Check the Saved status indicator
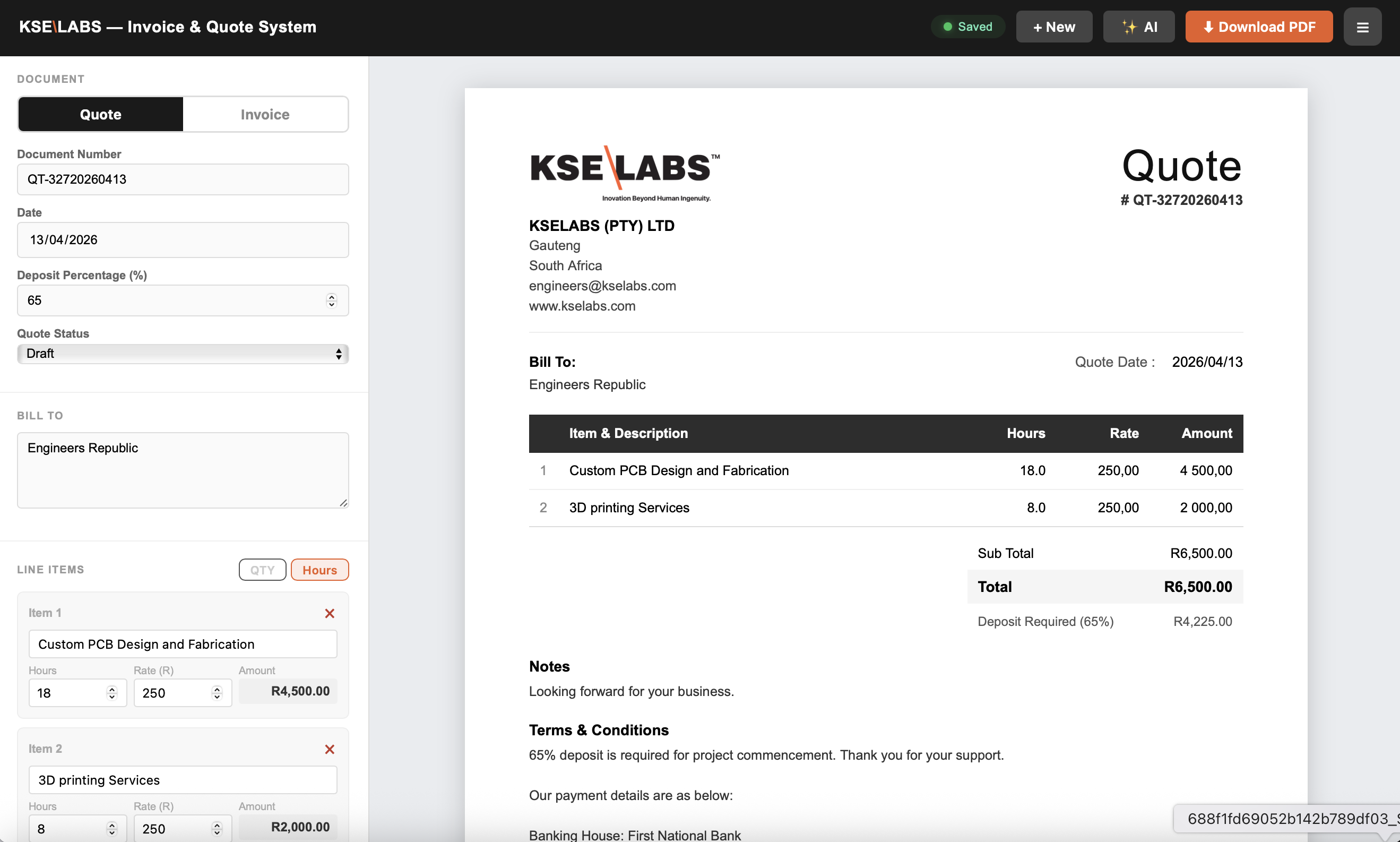Viewport: 1400px width, 842px height. pyautogui.click(x=967, y=26)
